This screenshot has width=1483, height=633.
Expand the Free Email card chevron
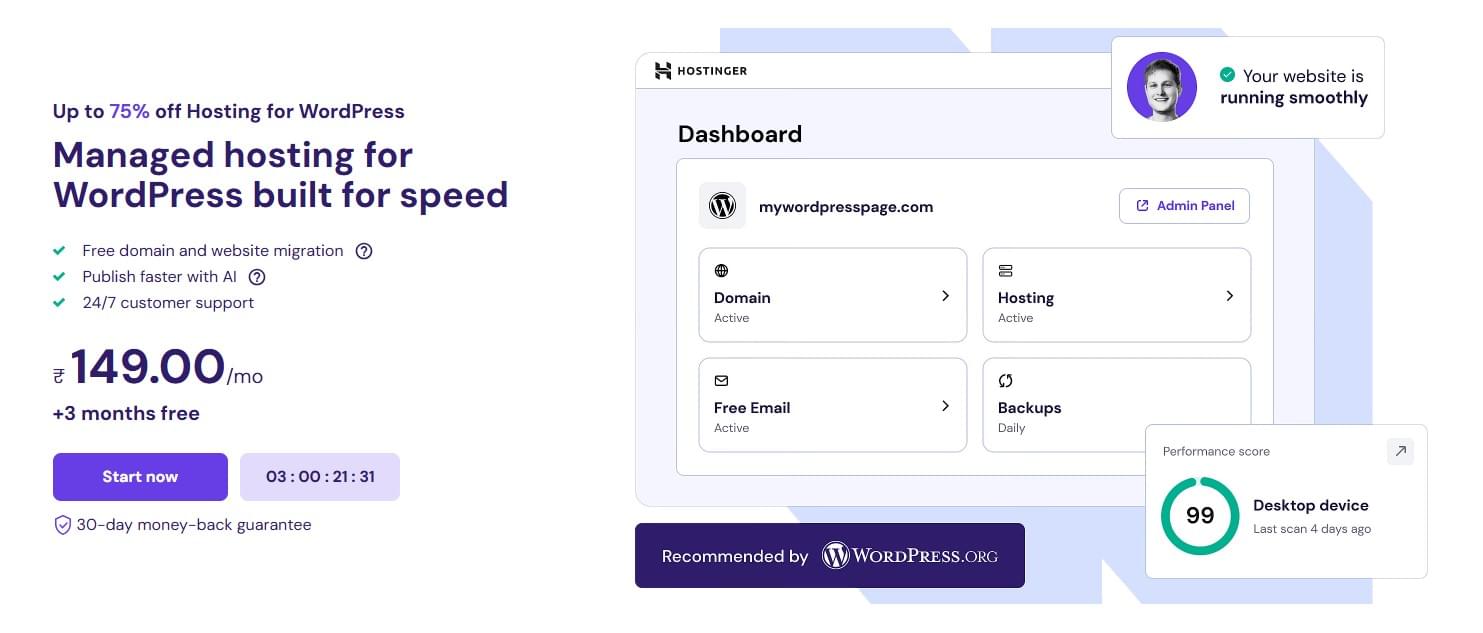(x=945, y=406)
